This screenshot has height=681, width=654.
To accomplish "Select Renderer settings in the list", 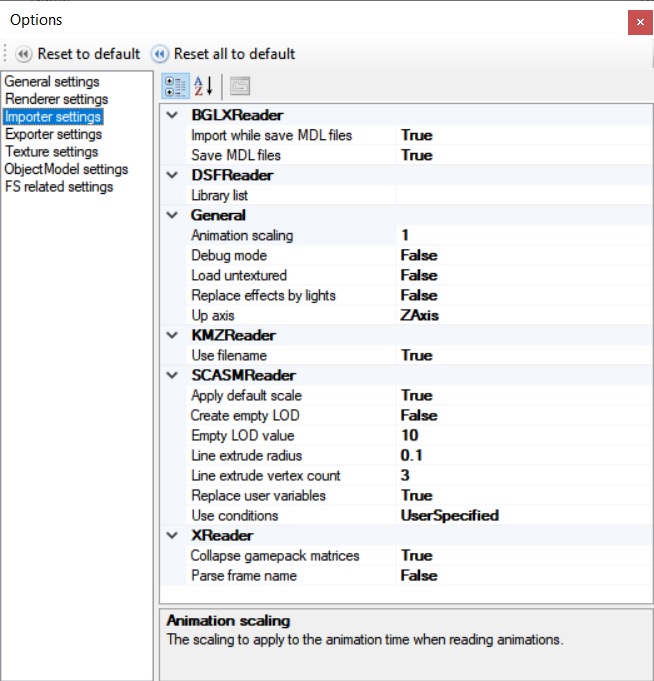I will (x=56, y=99).
